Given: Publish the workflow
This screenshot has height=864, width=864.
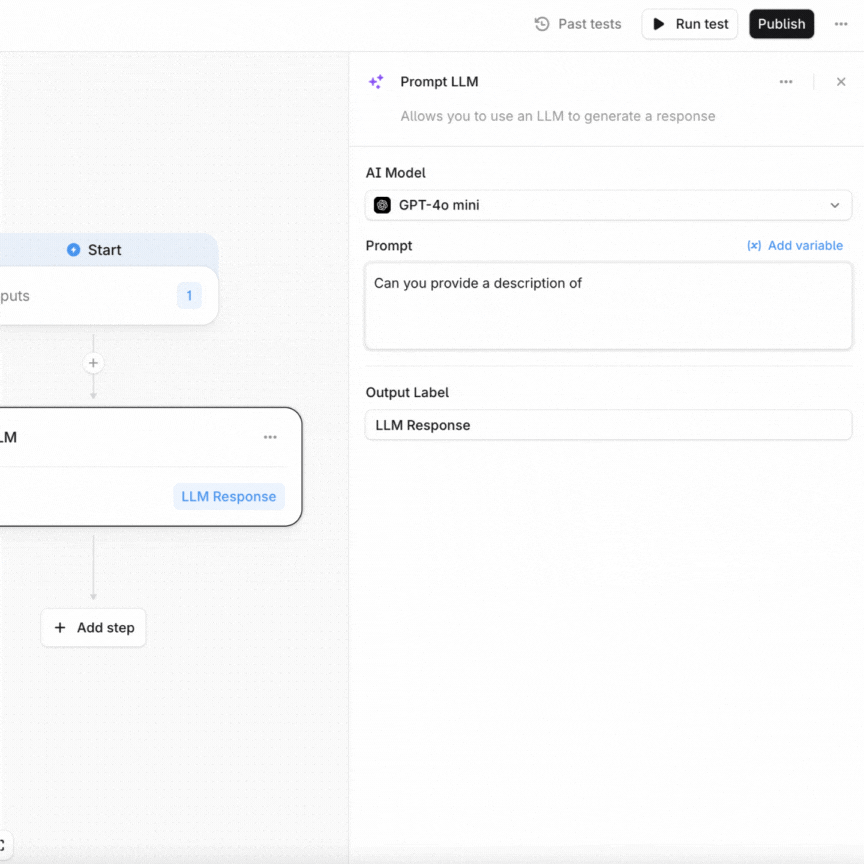Looking at the screenshot, I should click(x=781, y=23).
